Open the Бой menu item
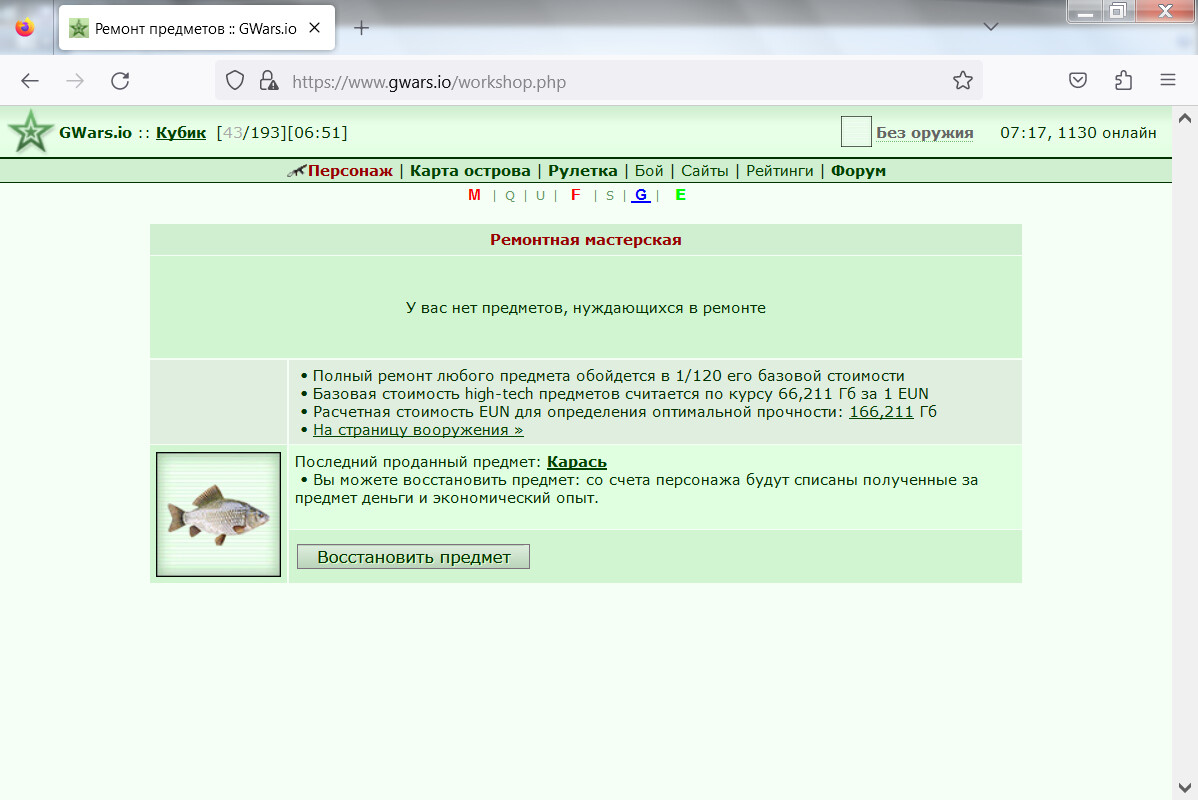1198x800 pixels. click(x=649, y=171)
